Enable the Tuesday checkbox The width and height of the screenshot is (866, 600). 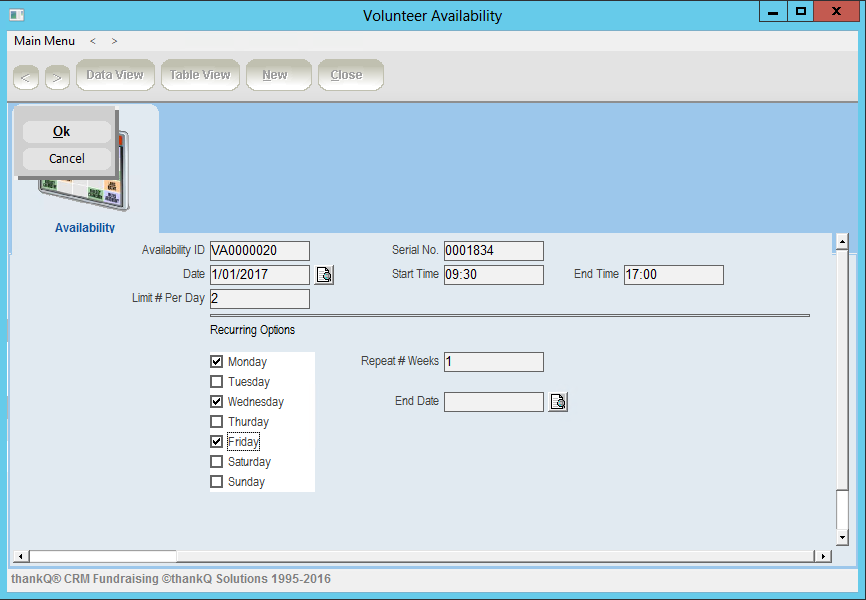click(217, 382)
